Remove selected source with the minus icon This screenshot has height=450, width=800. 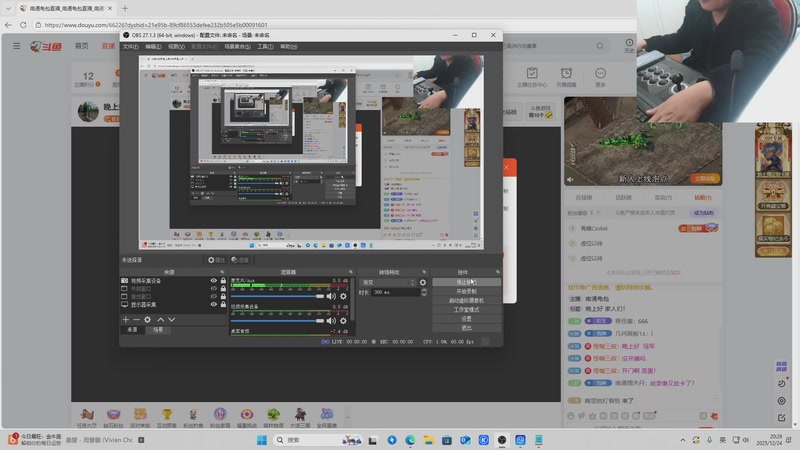(136, 319)
